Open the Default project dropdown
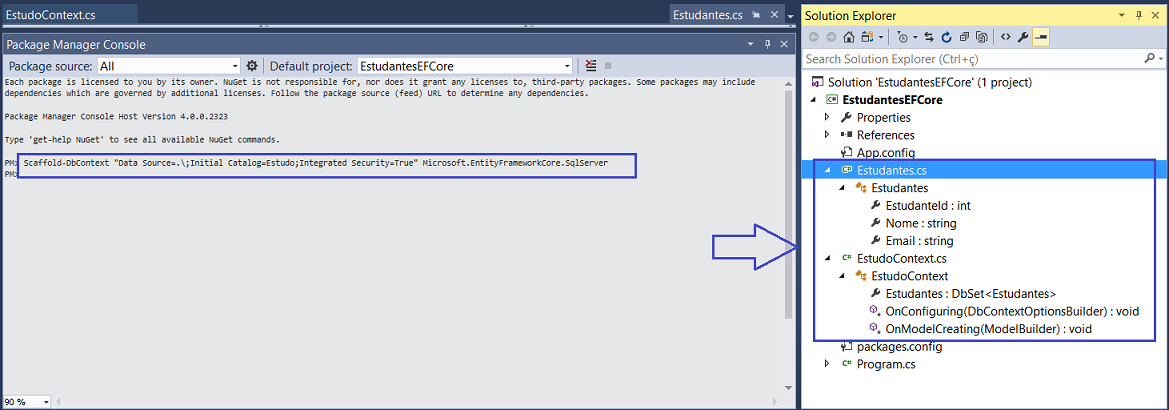The width and height of the screenshot is (1169, 410). 567,66
